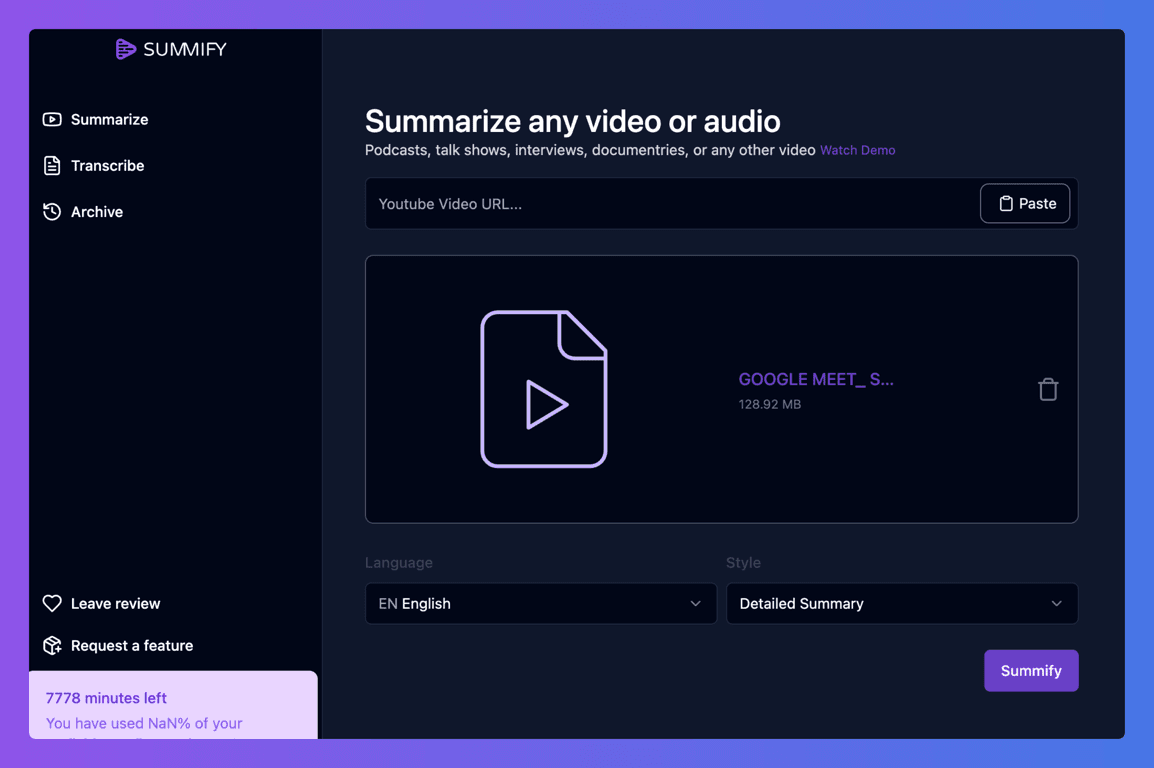Select the Summarize icon in the sidebar

click(x=51, y=119)
